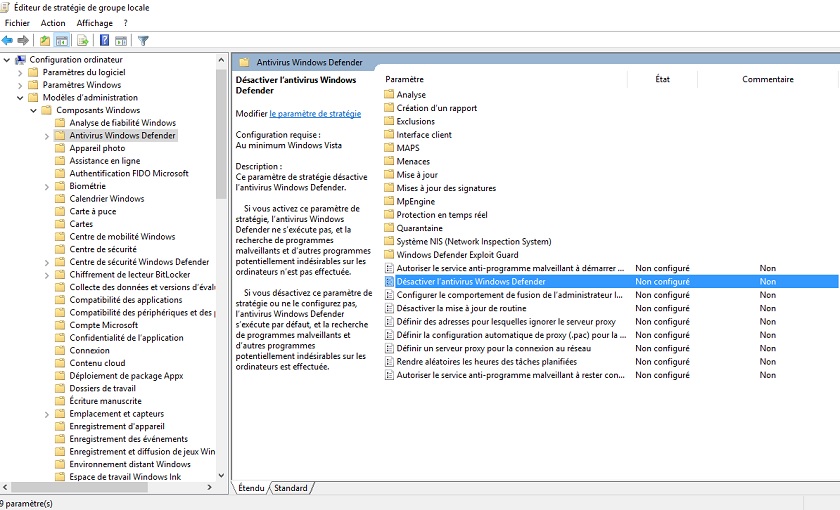Image resolution: width=840 pixels, height=510 pixels.
Task: Collapse the Modèles d'administration node
Action: [20, 98]
